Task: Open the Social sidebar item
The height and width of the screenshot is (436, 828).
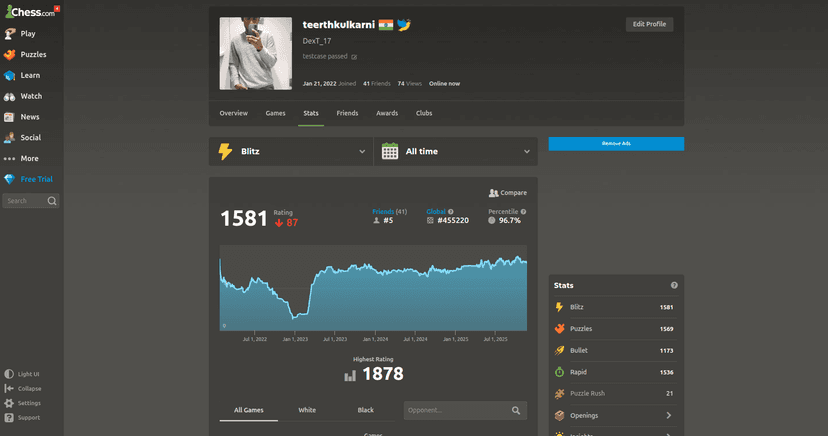Action: pos(30,138)
